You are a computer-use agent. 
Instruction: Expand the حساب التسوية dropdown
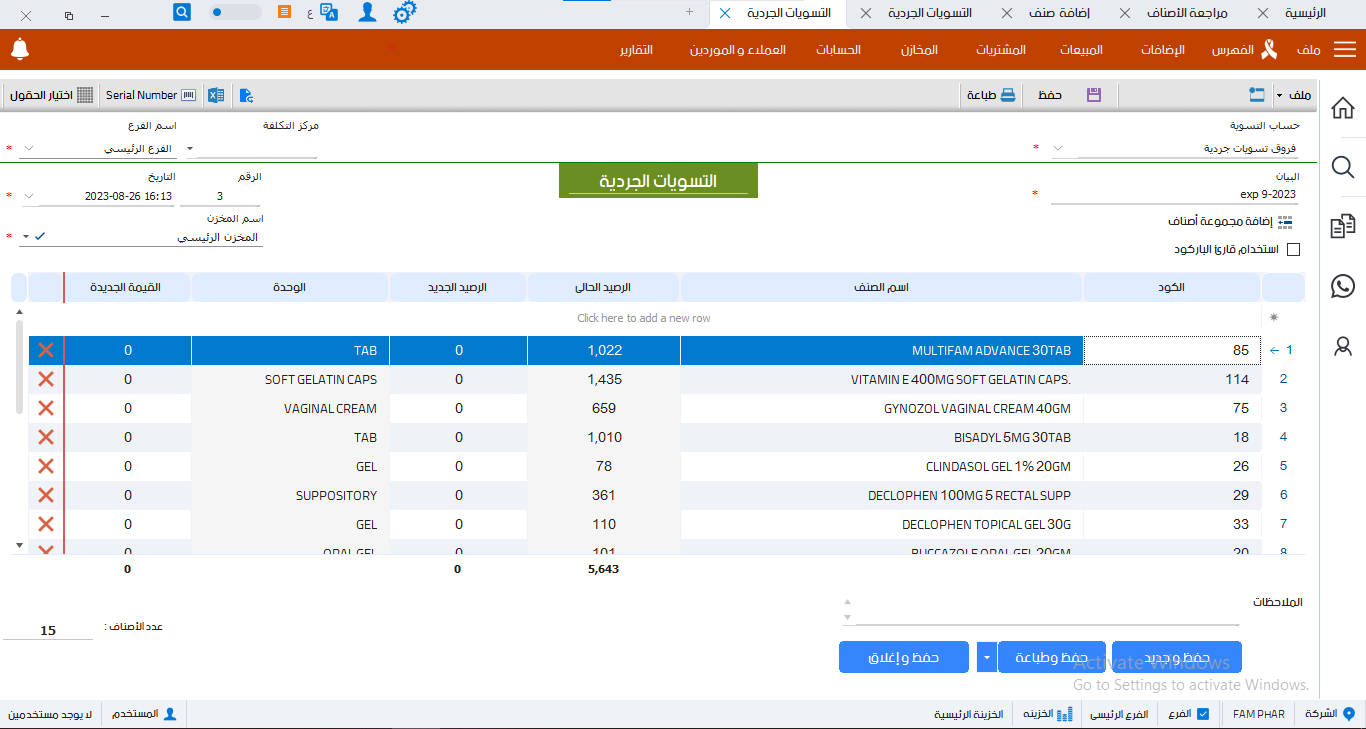point(1058,149)
